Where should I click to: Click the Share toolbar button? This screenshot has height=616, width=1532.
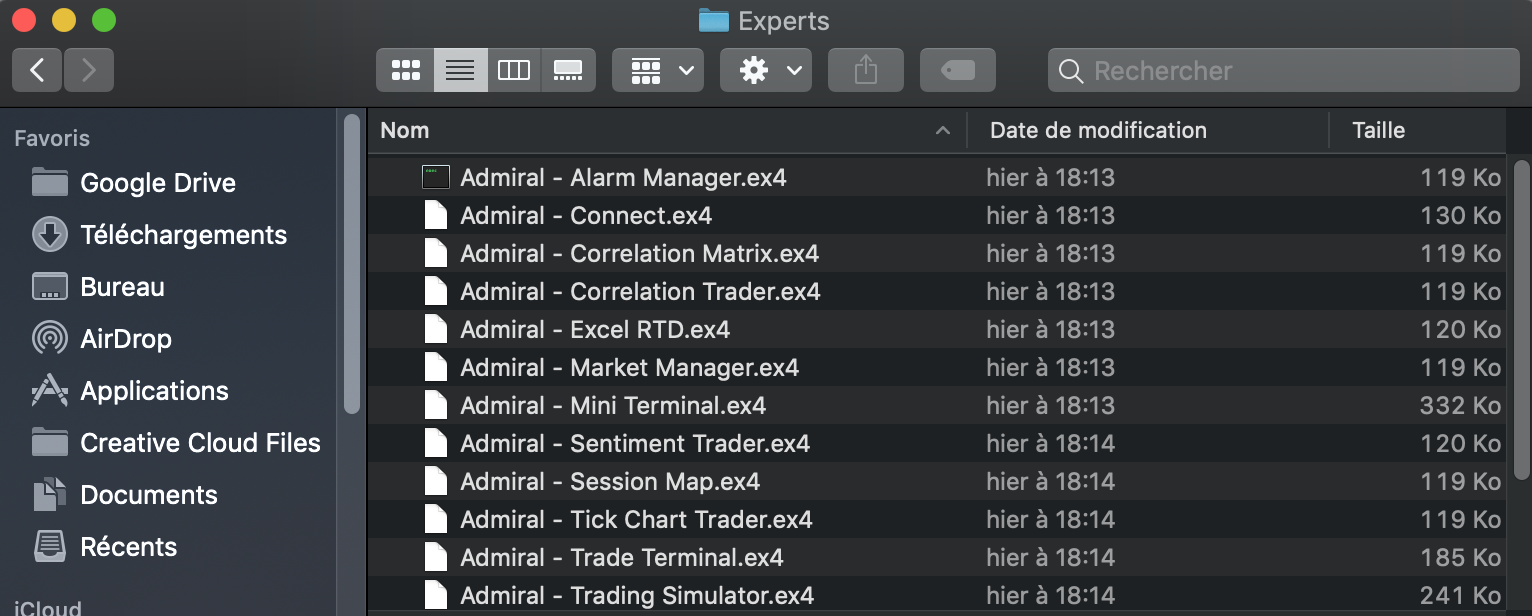coord(866,70)
